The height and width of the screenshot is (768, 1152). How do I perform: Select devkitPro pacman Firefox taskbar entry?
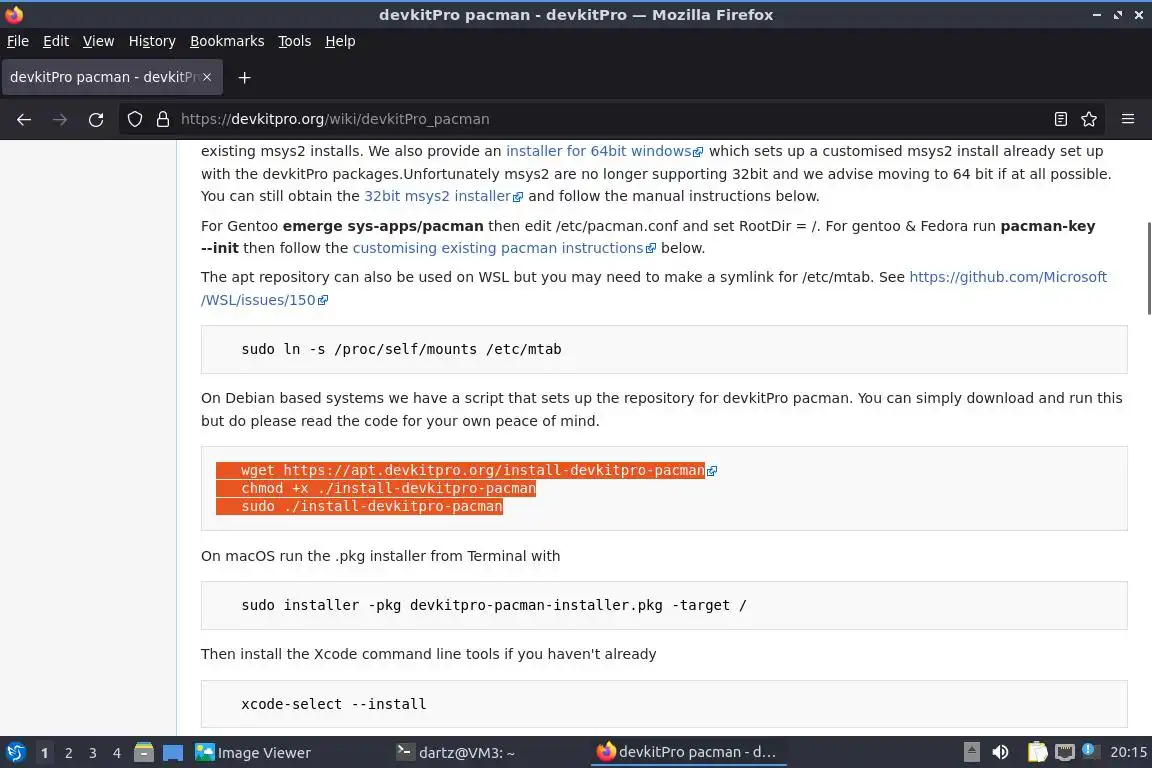tap(686, 752)
